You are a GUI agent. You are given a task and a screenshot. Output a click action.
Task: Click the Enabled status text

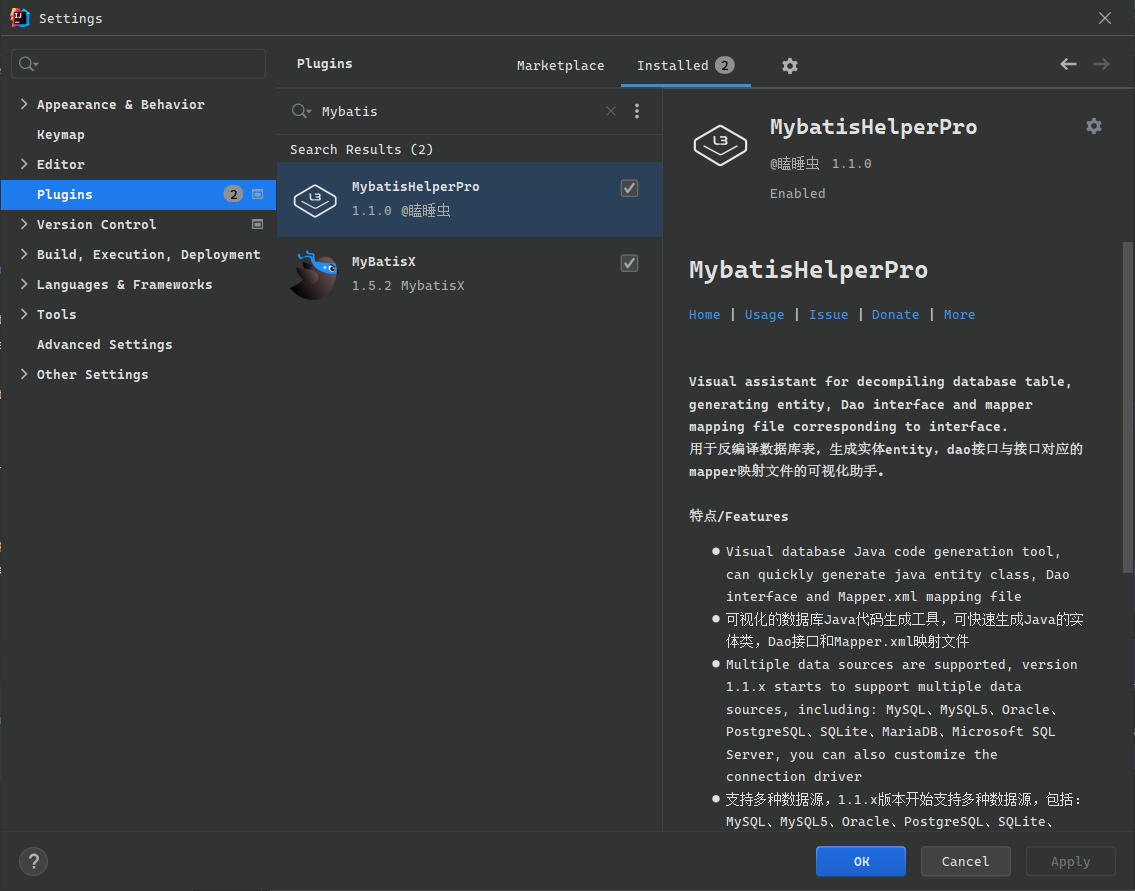click(797, 193)
